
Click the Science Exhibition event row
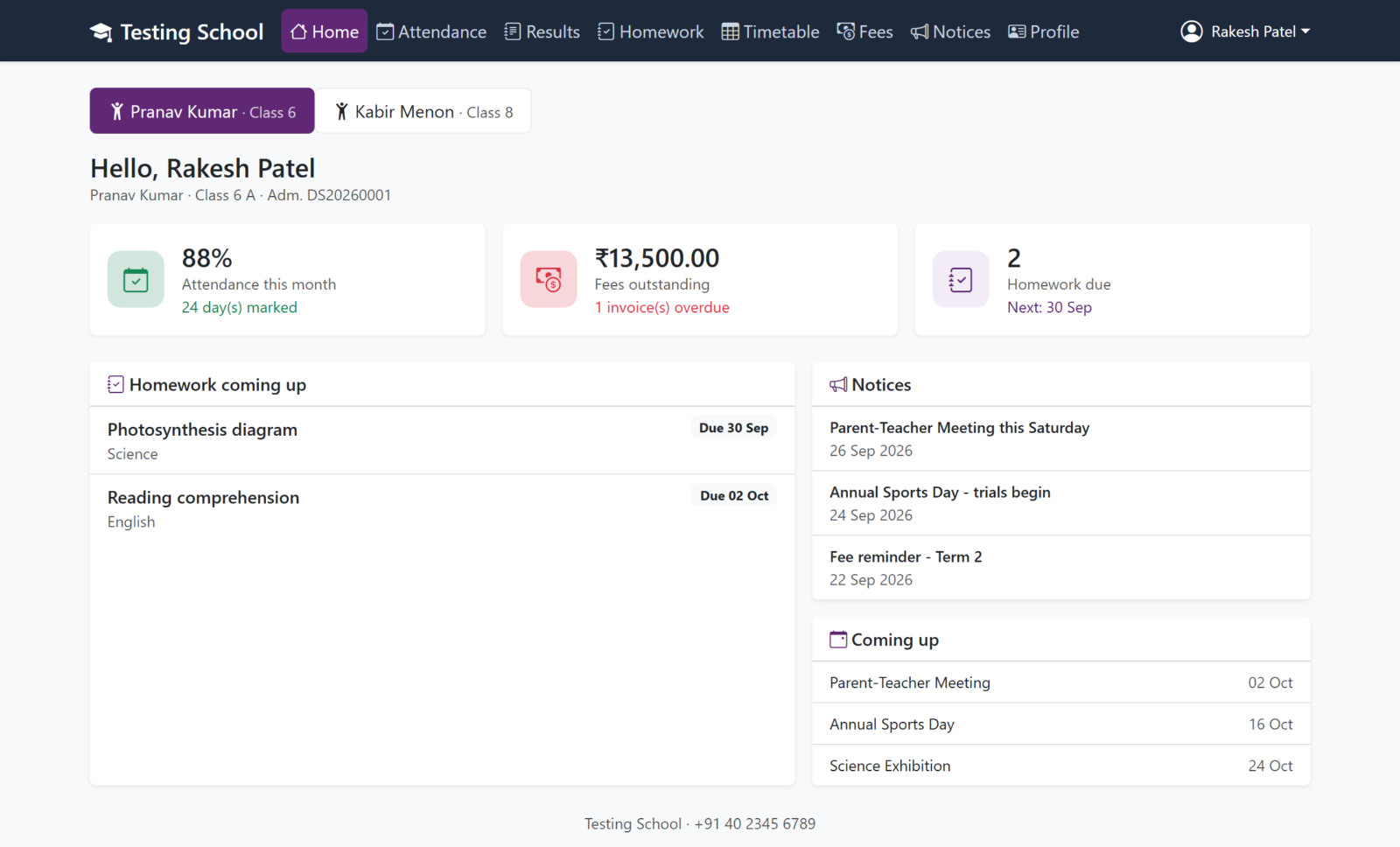tap(1060, 766)
